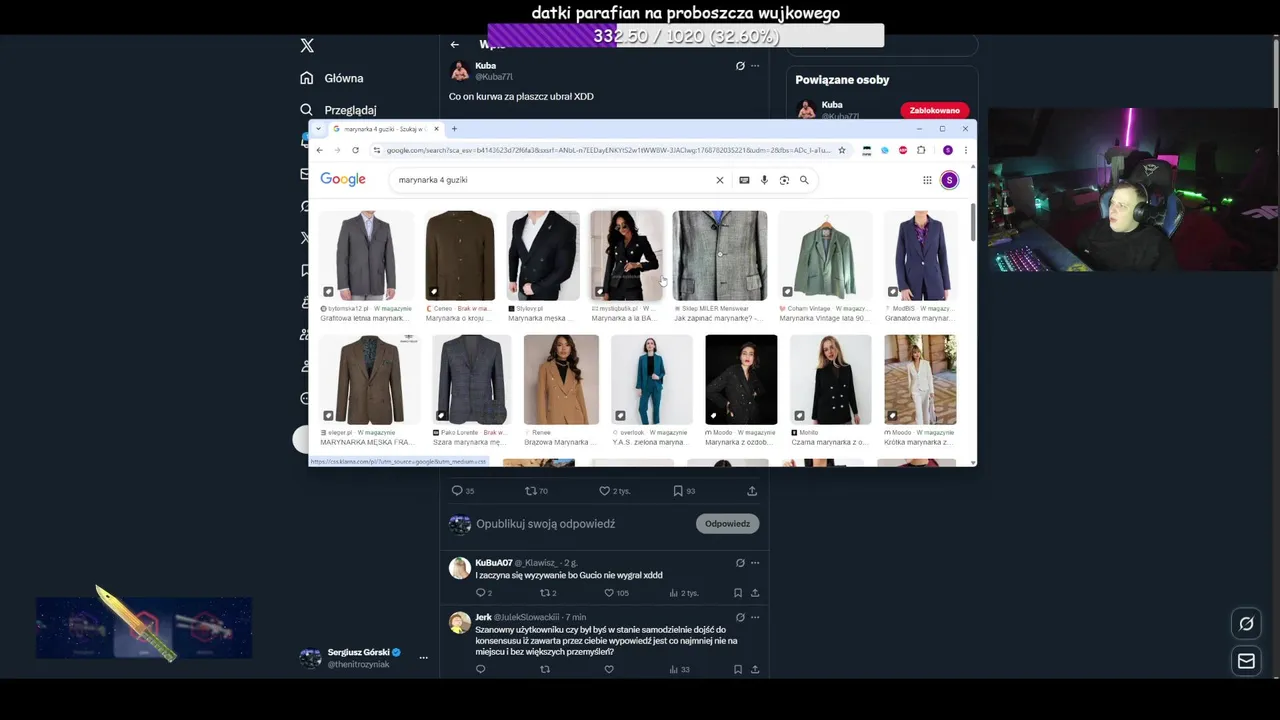Clear the Google search query with X
The width and height of the screenshot is (1280, 720).
click(x=719, y=180)
